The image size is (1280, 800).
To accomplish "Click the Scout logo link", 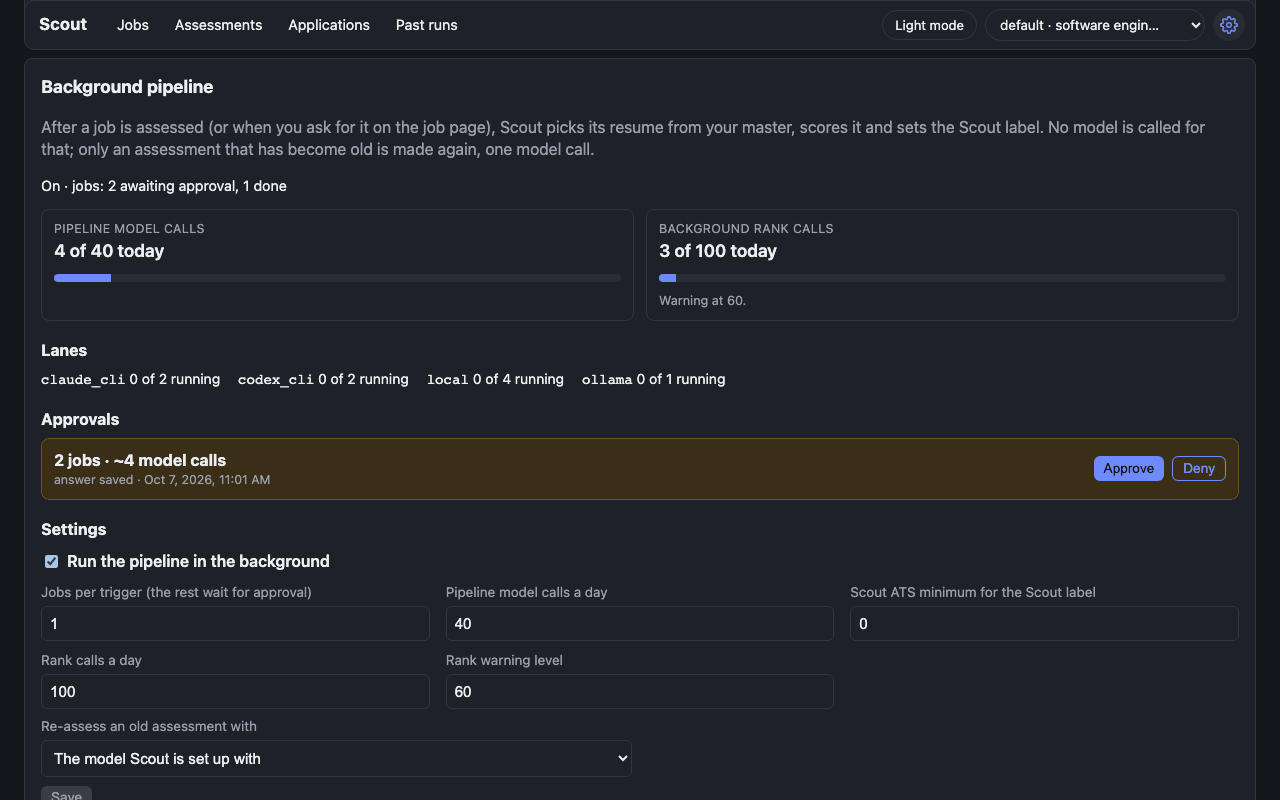I will [63, 24].
